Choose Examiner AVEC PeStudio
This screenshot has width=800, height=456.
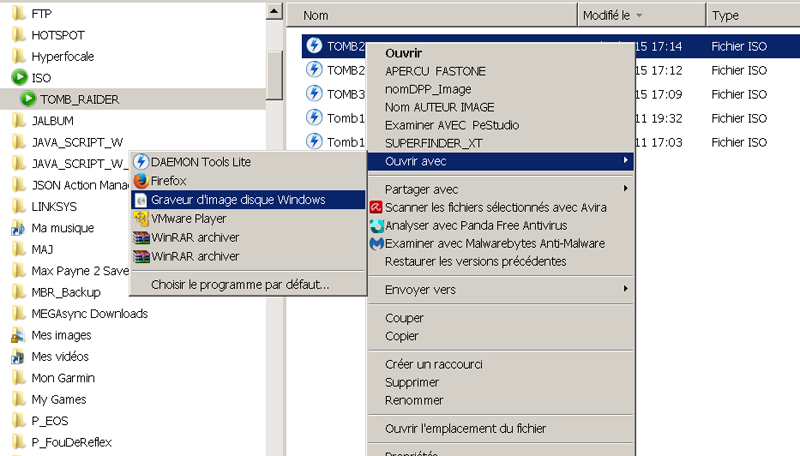point(501,125)
